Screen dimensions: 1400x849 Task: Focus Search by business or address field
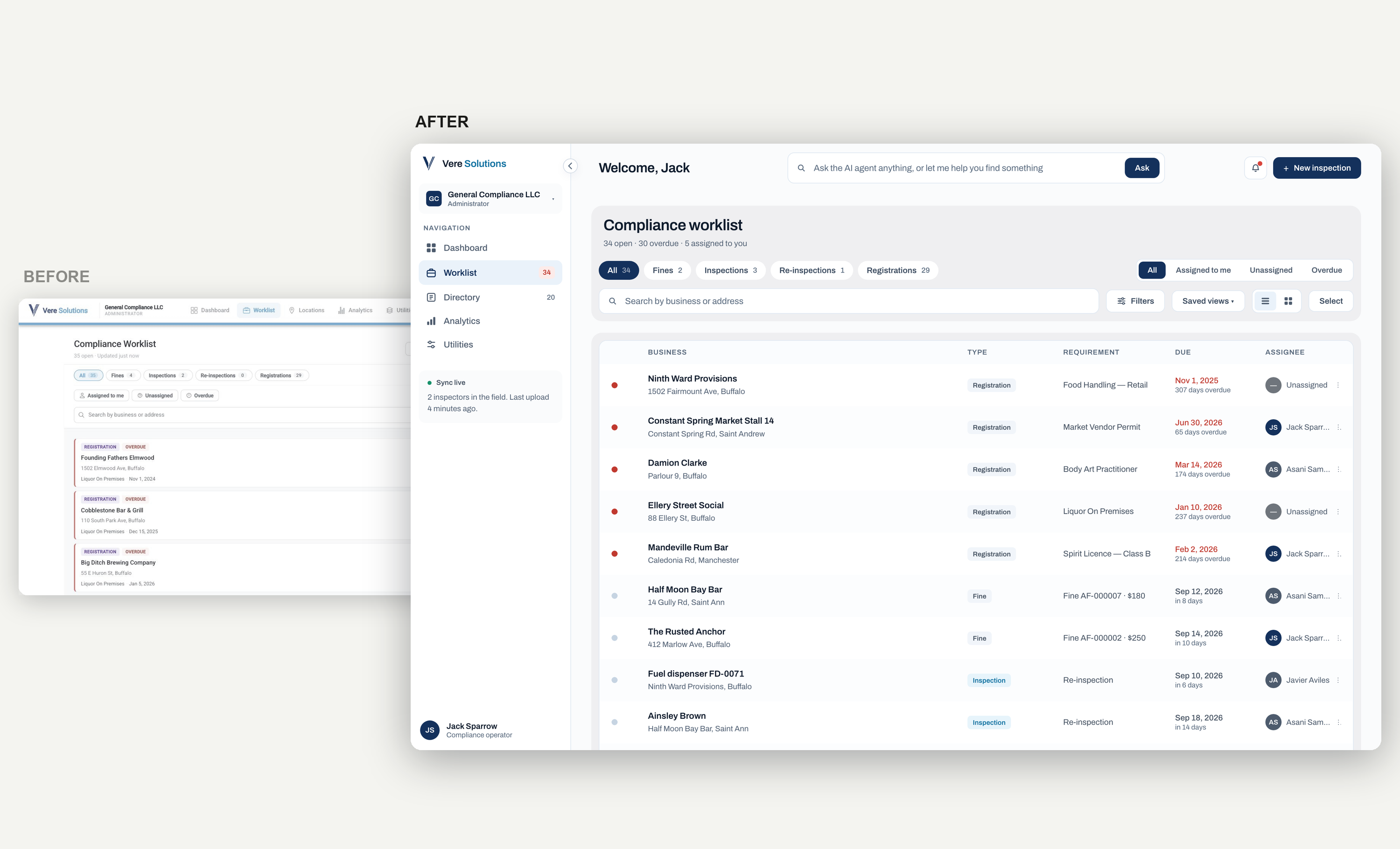848,301
